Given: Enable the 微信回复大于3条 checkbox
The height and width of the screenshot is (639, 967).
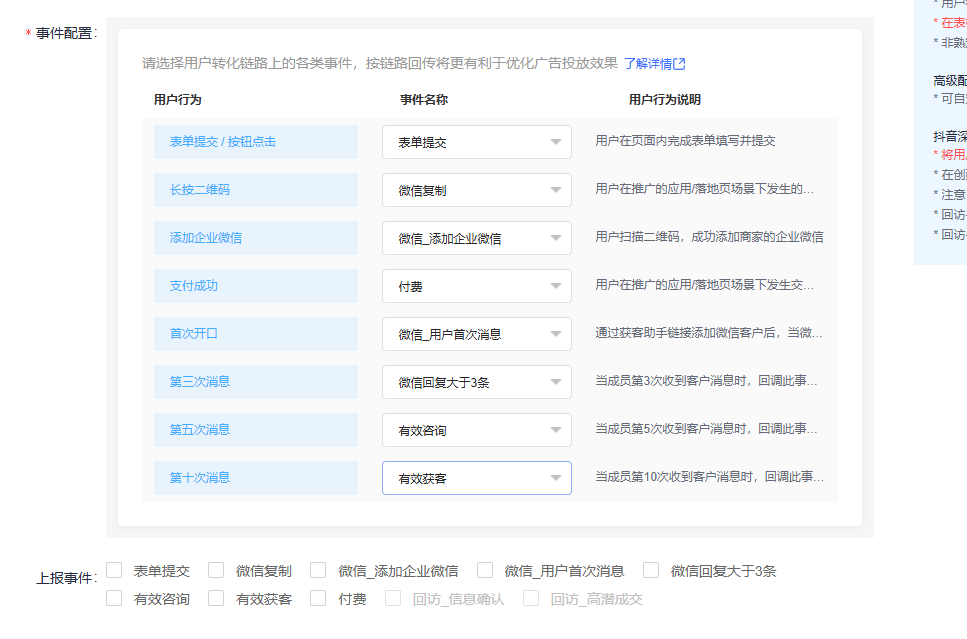Looking at the screenshot, I should (651, 570).
